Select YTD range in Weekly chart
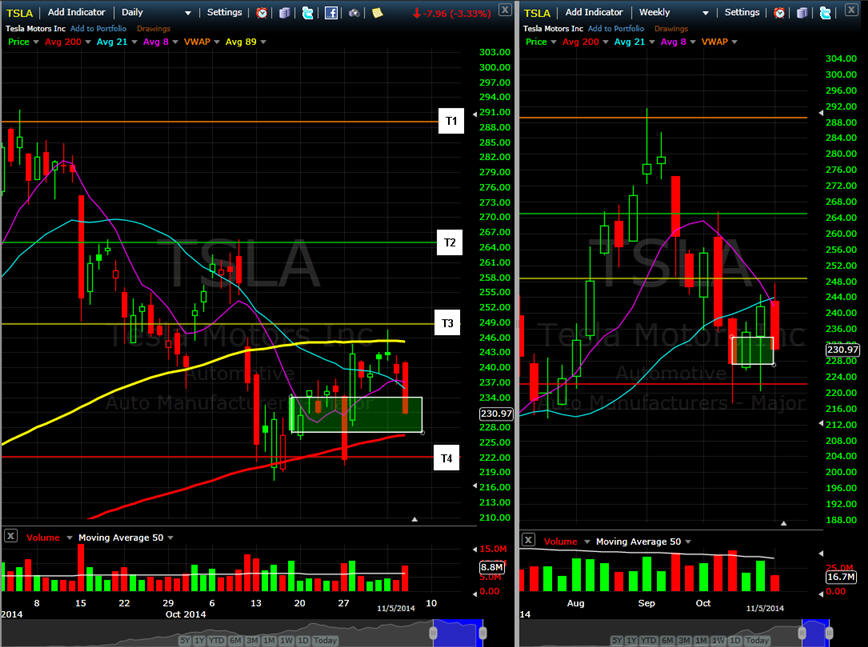Image resolution: width=868 pixels, height=647 pixels. point(648,640)
